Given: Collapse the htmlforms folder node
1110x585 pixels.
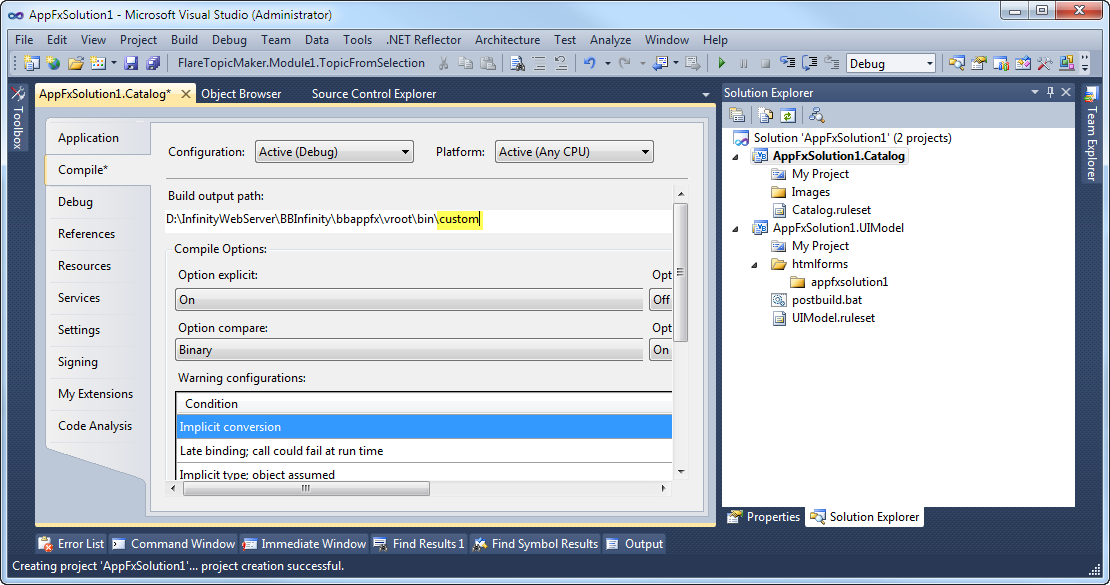Looking at the screenshot, I should point(755,264).
